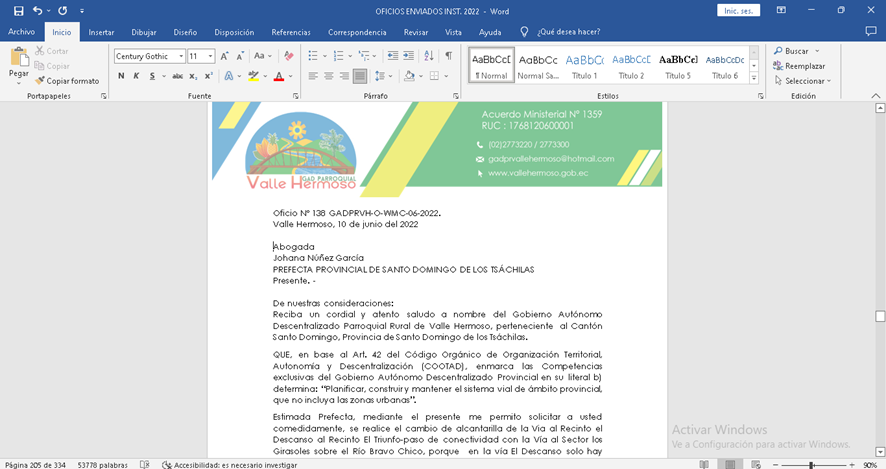The image size is (886, 469).
Task: Toggle italic formatting with K button
Action: coord(136,76)
